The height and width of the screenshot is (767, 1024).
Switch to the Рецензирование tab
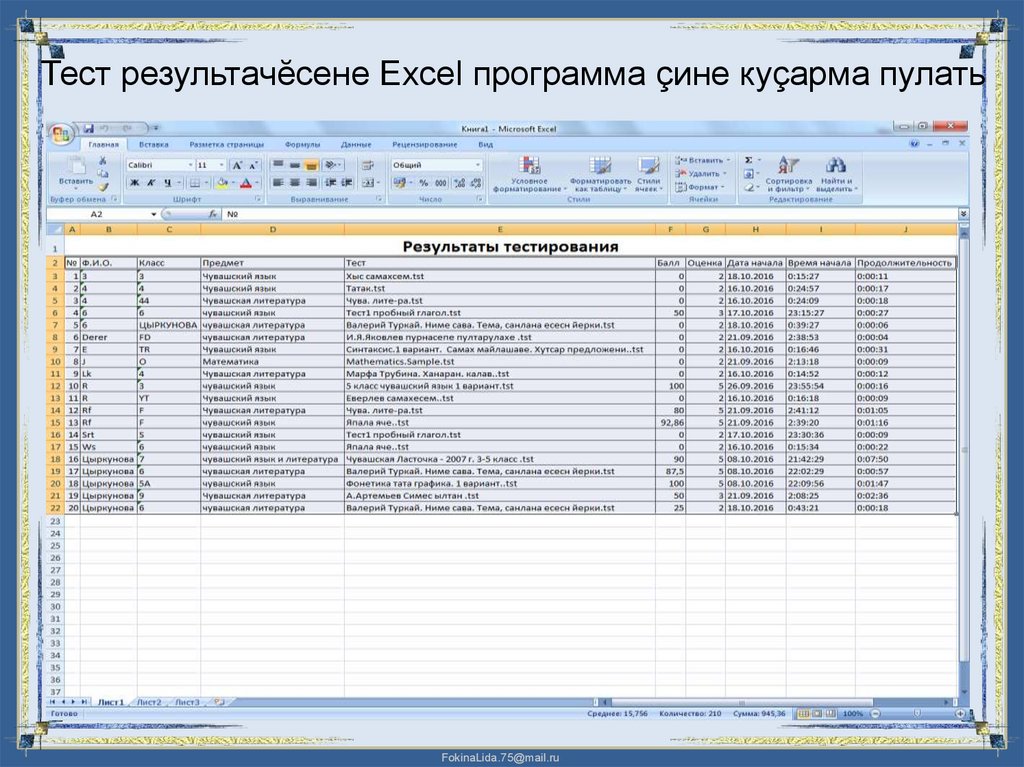coord(424,144)
